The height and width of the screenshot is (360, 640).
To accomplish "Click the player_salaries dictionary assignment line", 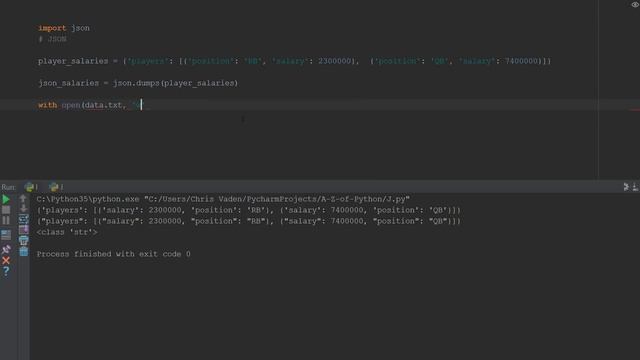I will 294,61.
